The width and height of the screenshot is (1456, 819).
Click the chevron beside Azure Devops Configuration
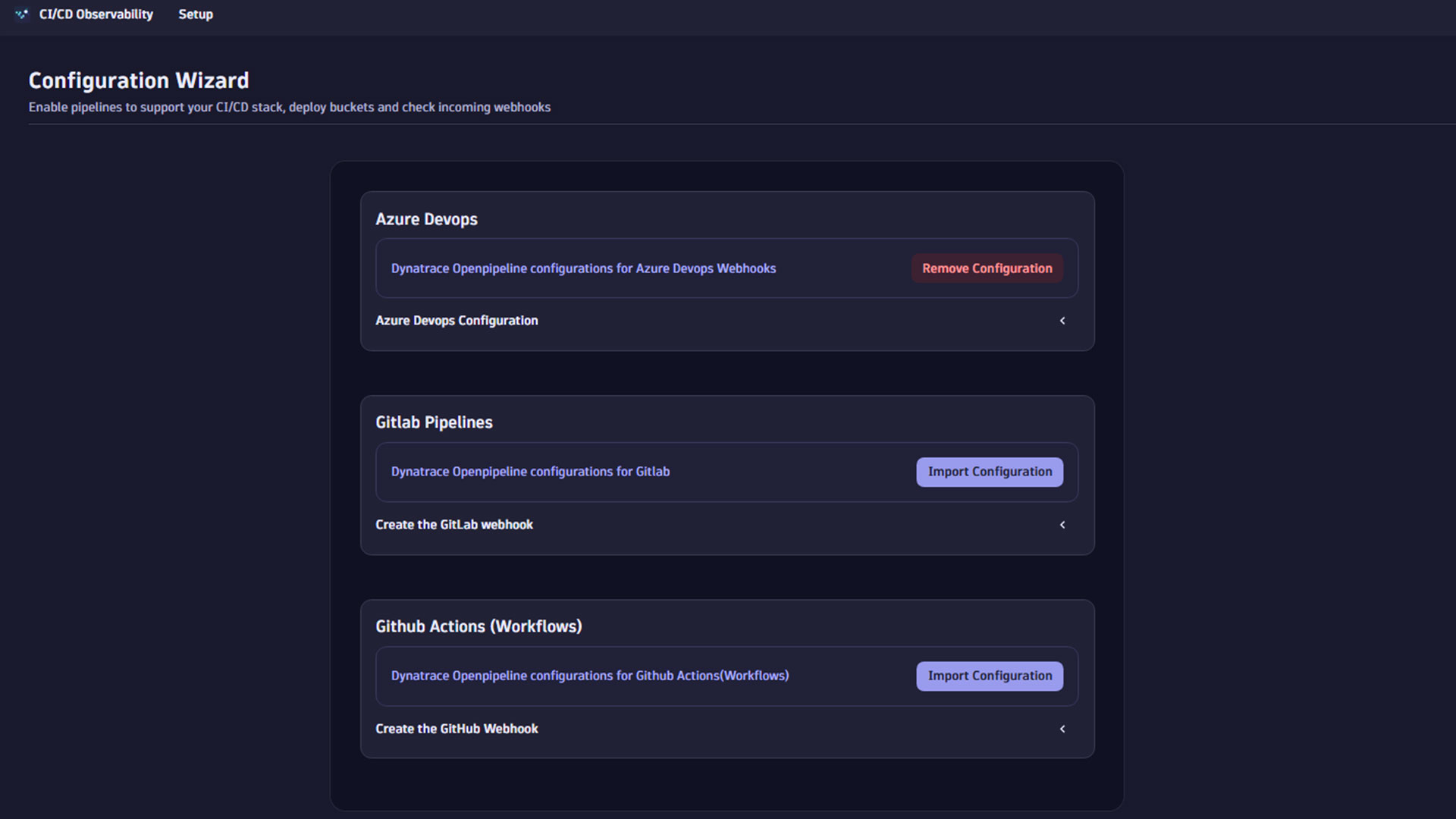(1062, 320)
